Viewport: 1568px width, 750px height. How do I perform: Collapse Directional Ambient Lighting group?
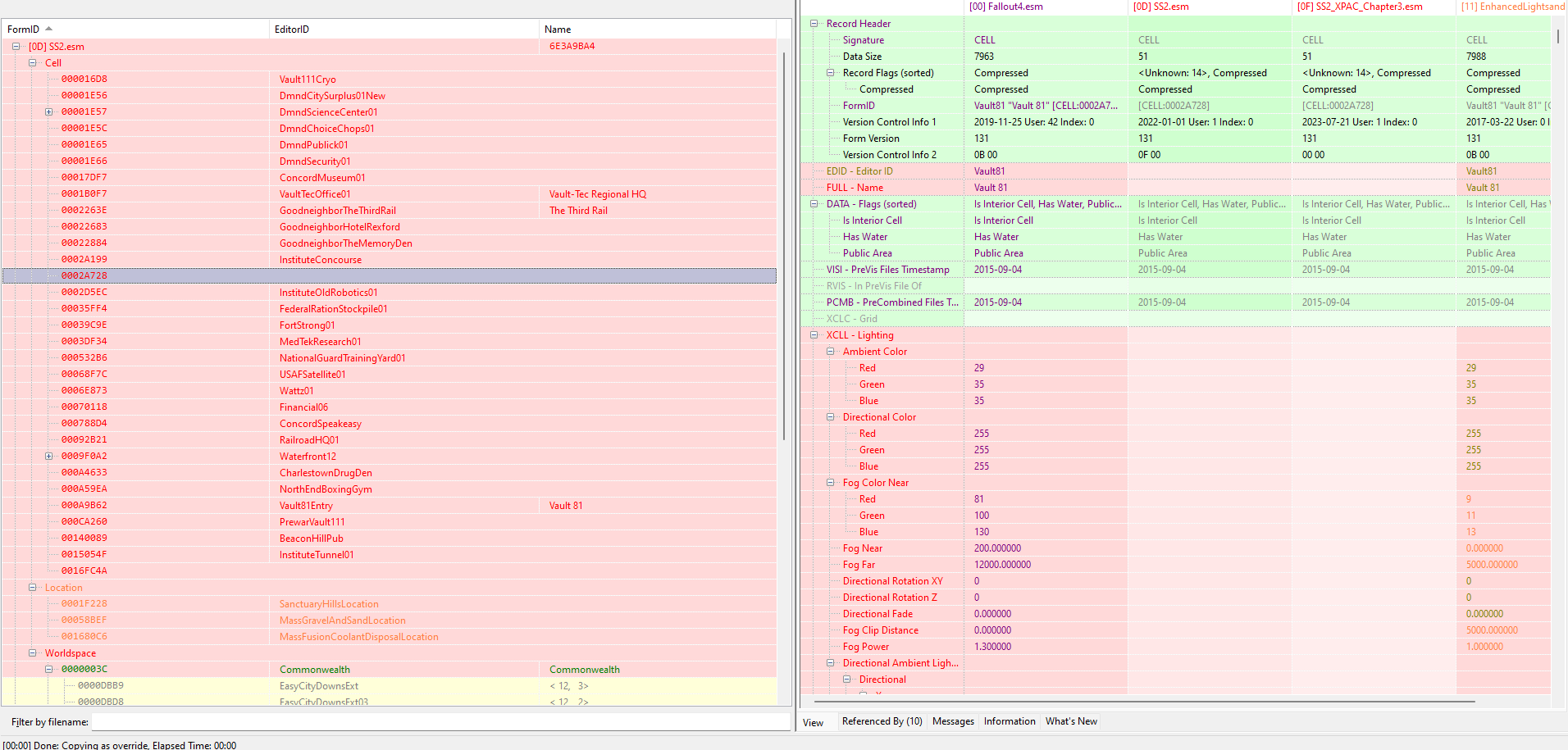tap(830, 663)
